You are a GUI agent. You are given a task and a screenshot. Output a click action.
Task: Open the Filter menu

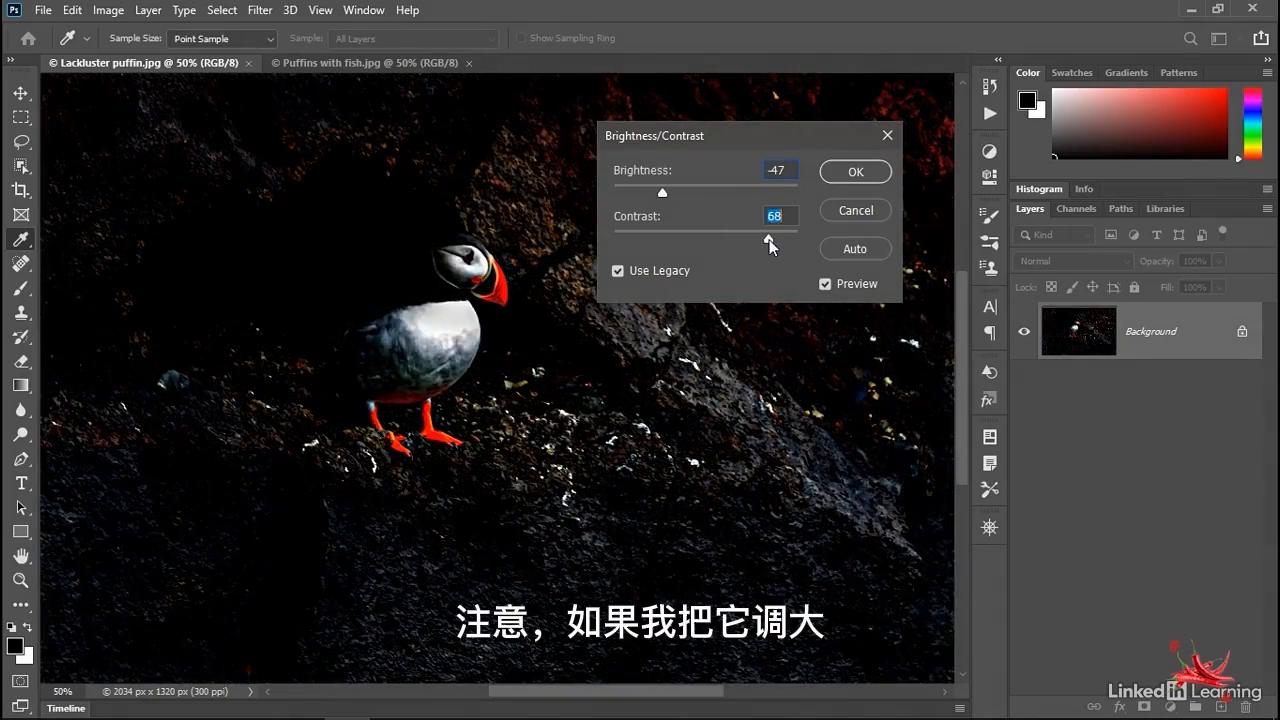tap(260, 10)
